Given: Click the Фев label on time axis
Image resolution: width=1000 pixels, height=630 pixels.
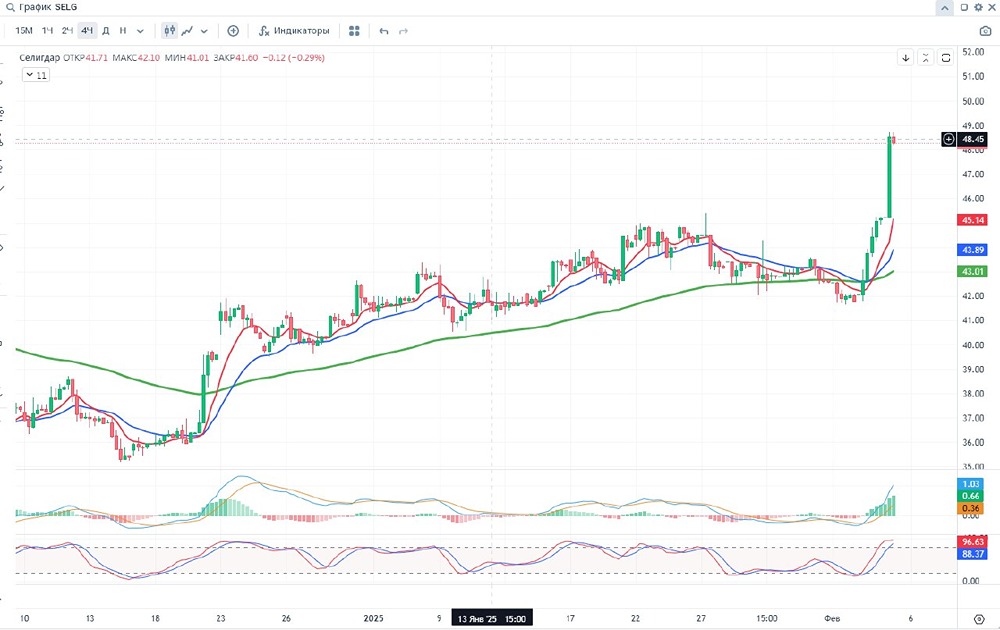Looking at the screenshot, I should pos(832,619).
